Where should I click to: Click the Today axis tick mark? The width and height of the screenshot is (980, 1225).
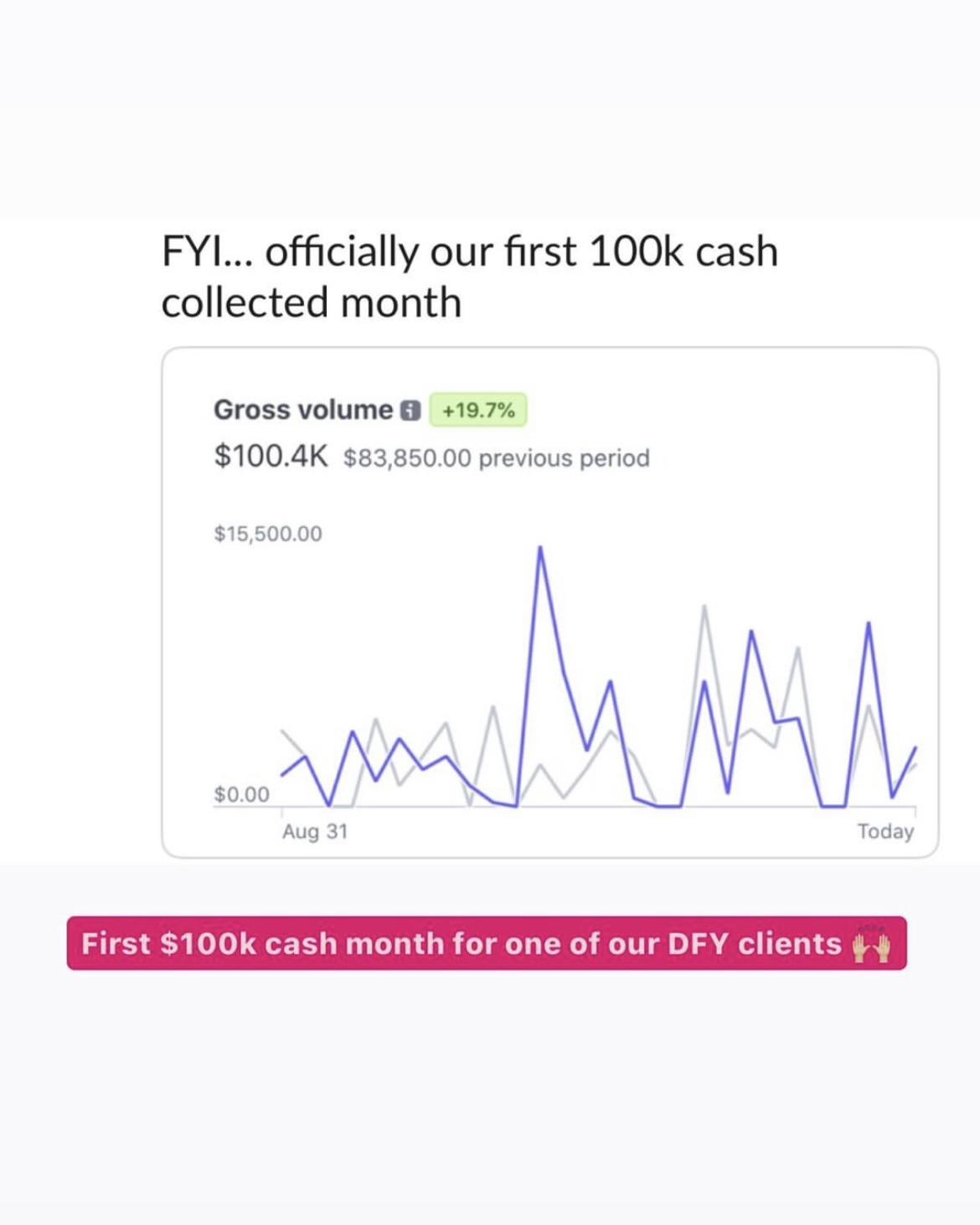point(916,812)
